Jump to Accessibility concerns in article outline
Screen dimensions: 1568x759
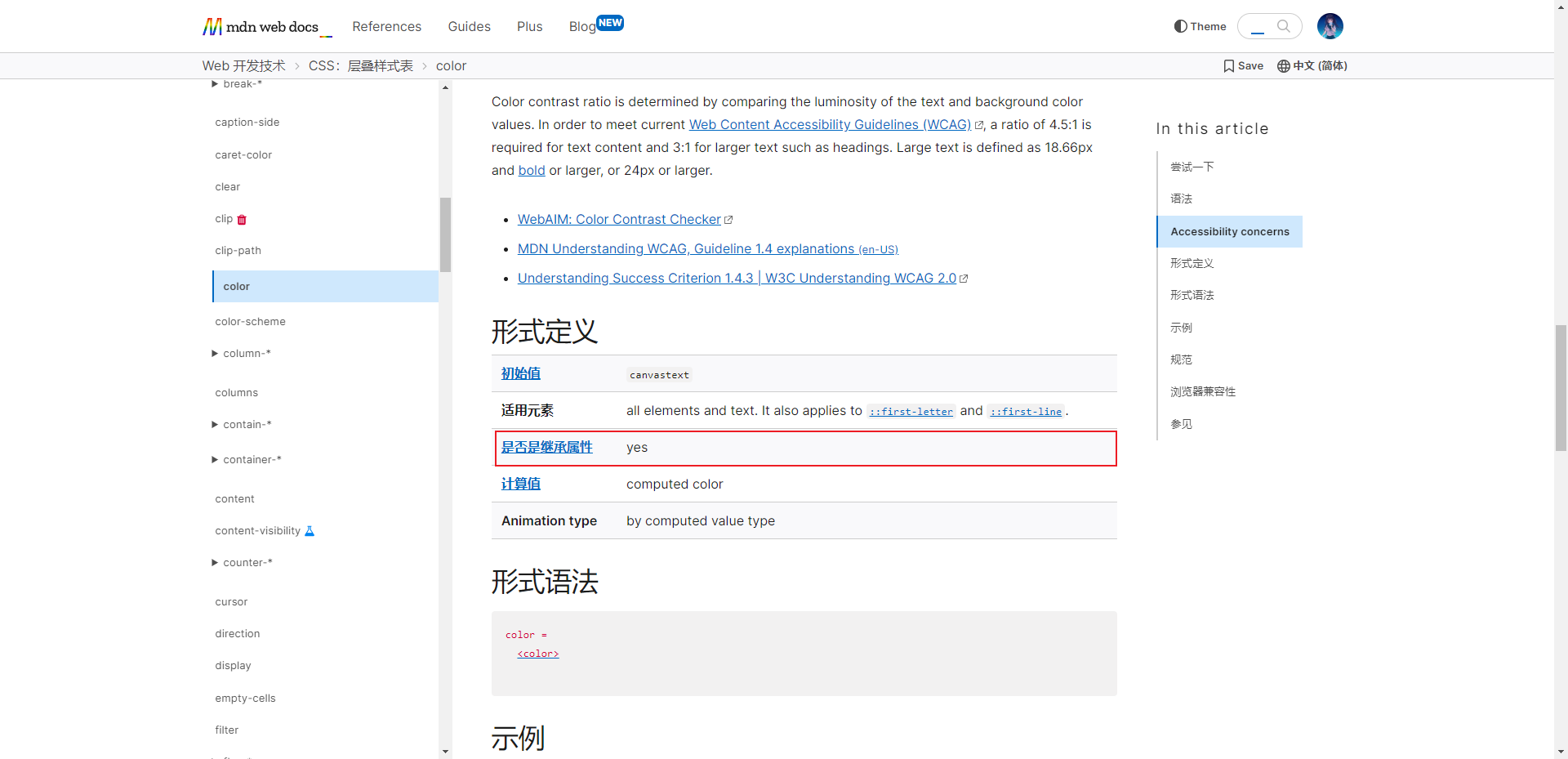coord(1229,232)
